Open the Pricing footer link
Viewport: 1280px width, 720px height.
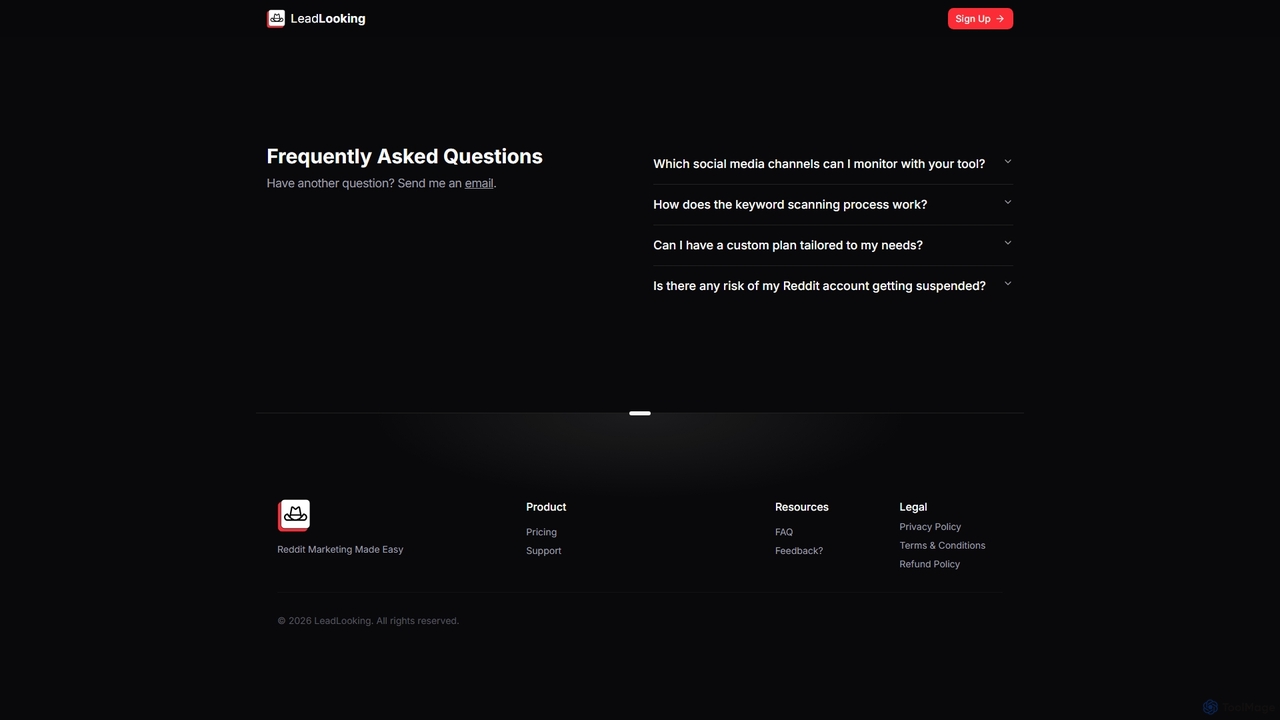[x=541, y=532]
